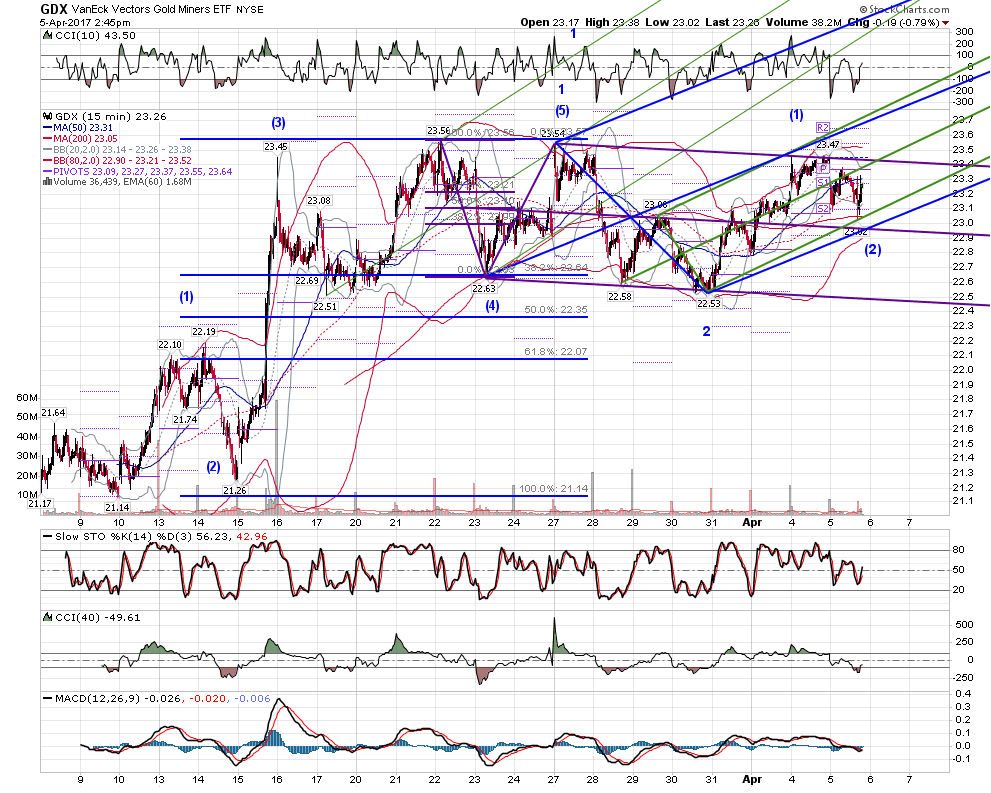Click the 21.26 price low label

coord(234,490)
